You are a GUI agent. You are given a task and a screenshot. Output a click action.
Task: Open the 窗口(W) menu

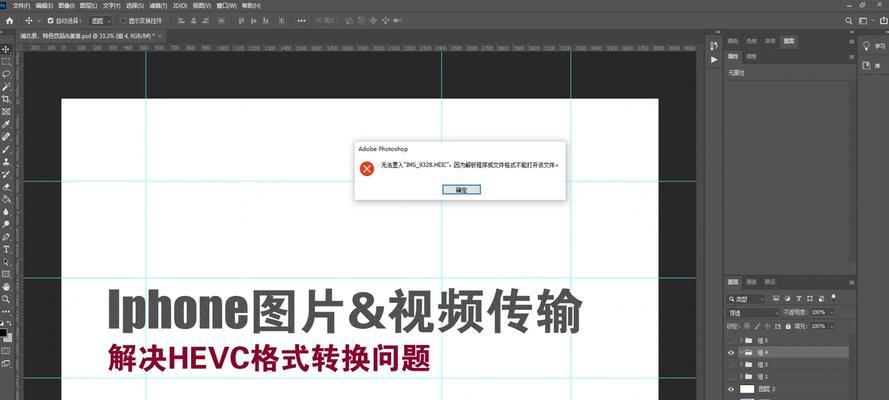point(226,6)
